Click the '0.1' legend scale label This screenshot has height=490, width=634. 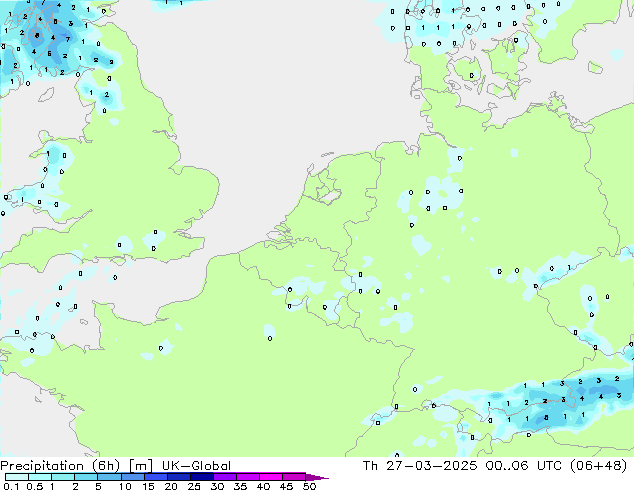(x=11, y=486)
